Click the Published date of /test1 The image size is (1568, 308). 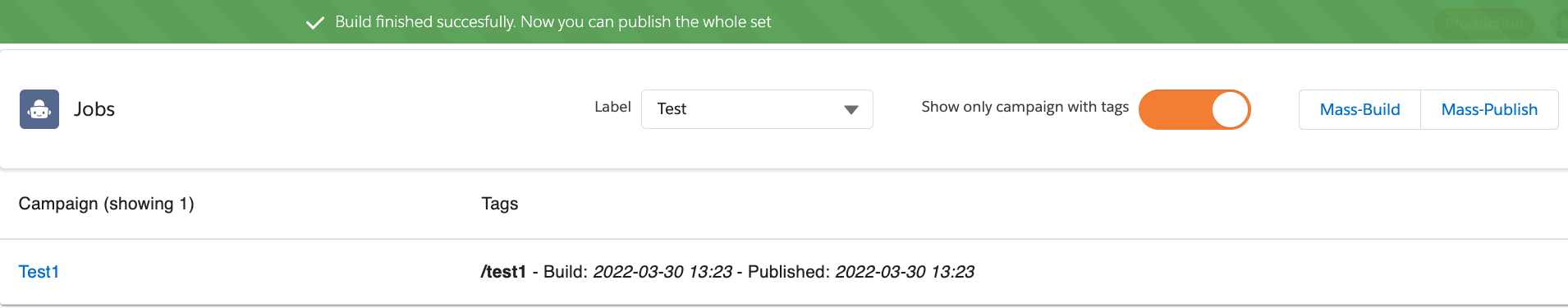point(905,272)
